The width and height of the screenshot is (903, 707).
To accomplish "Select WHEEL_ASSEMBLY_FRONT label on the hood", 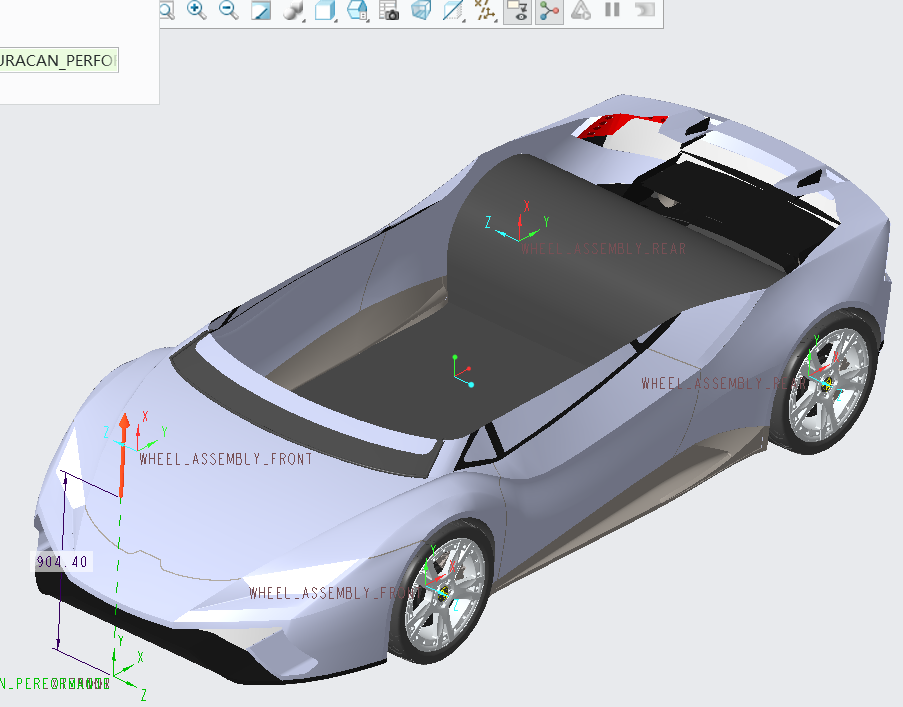I will [x=226, y=459].
